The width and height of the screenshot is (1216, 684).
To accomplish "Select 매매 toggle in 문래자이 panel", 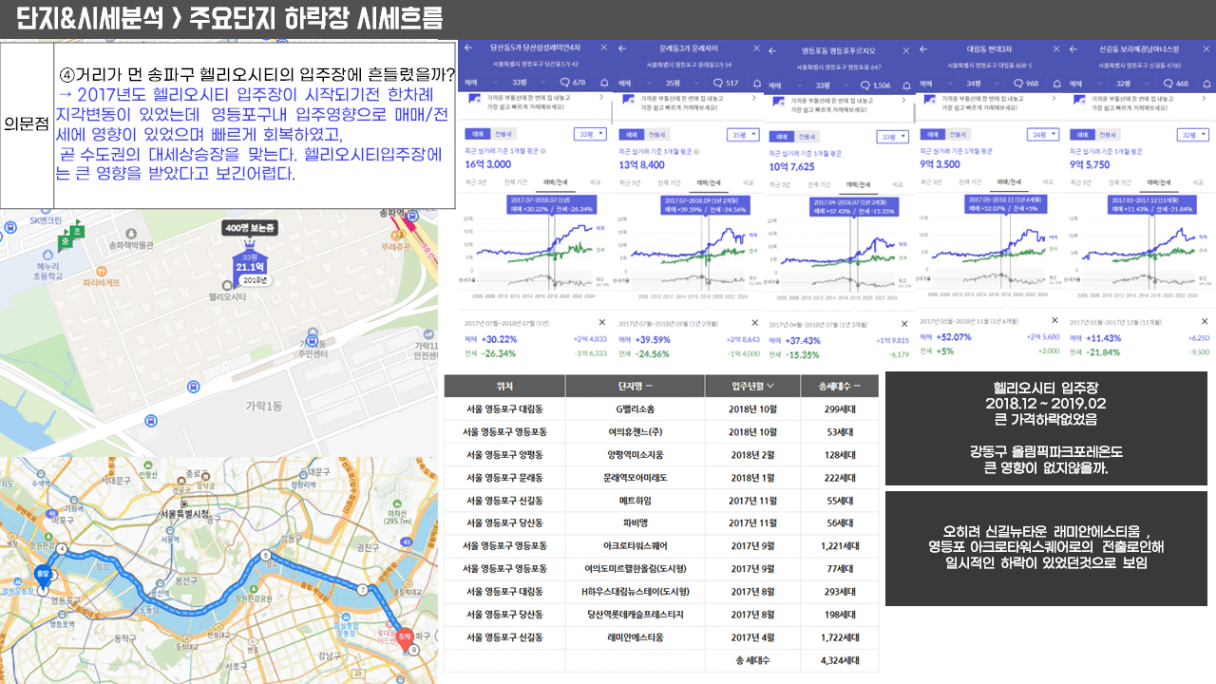I will tap(630, 132).
